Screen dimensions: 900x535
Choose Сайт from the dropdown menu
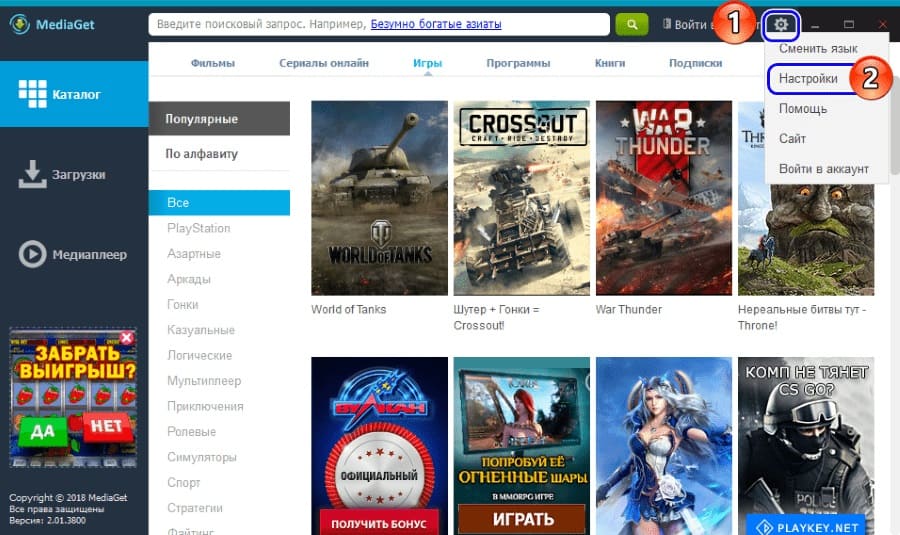coord(792,138)
